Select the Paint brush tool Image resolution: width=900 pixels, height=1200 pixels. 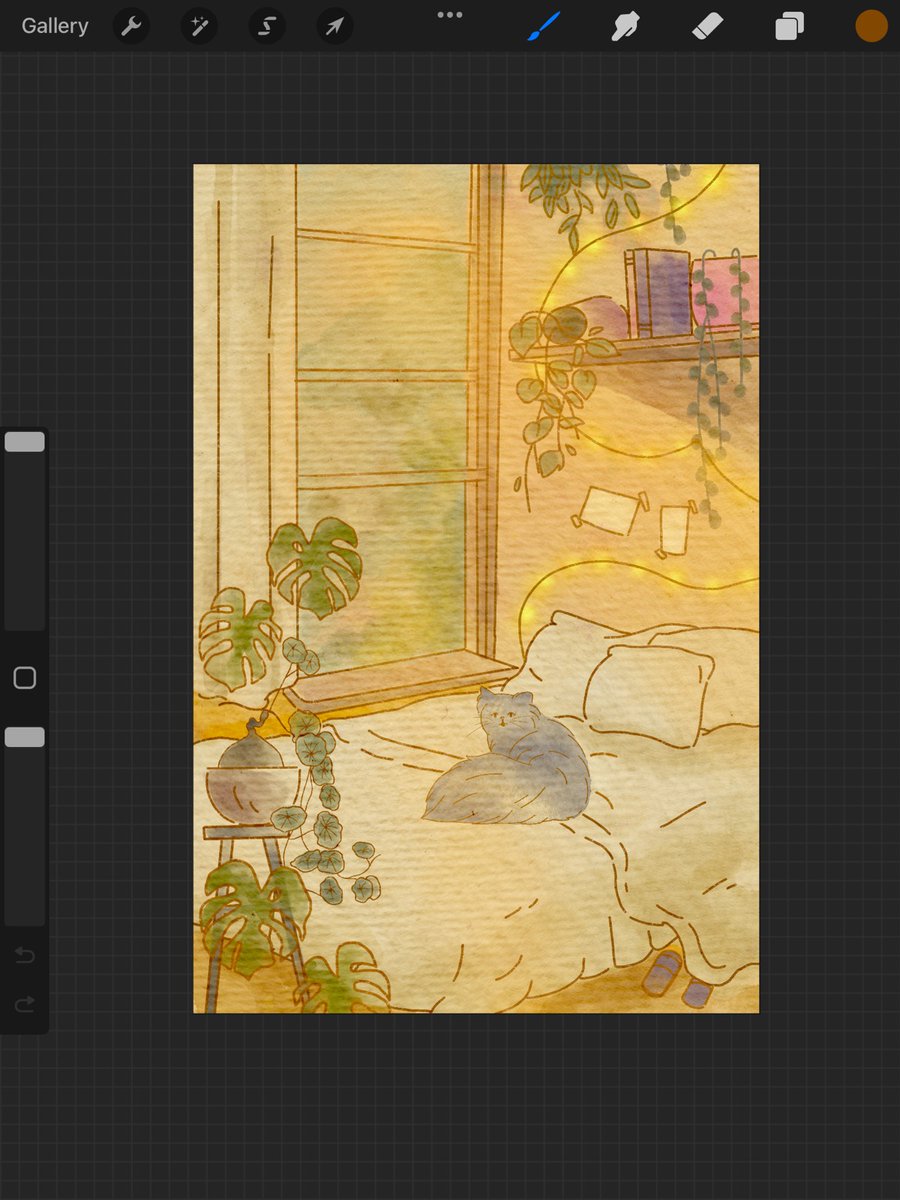click(545, 26)
